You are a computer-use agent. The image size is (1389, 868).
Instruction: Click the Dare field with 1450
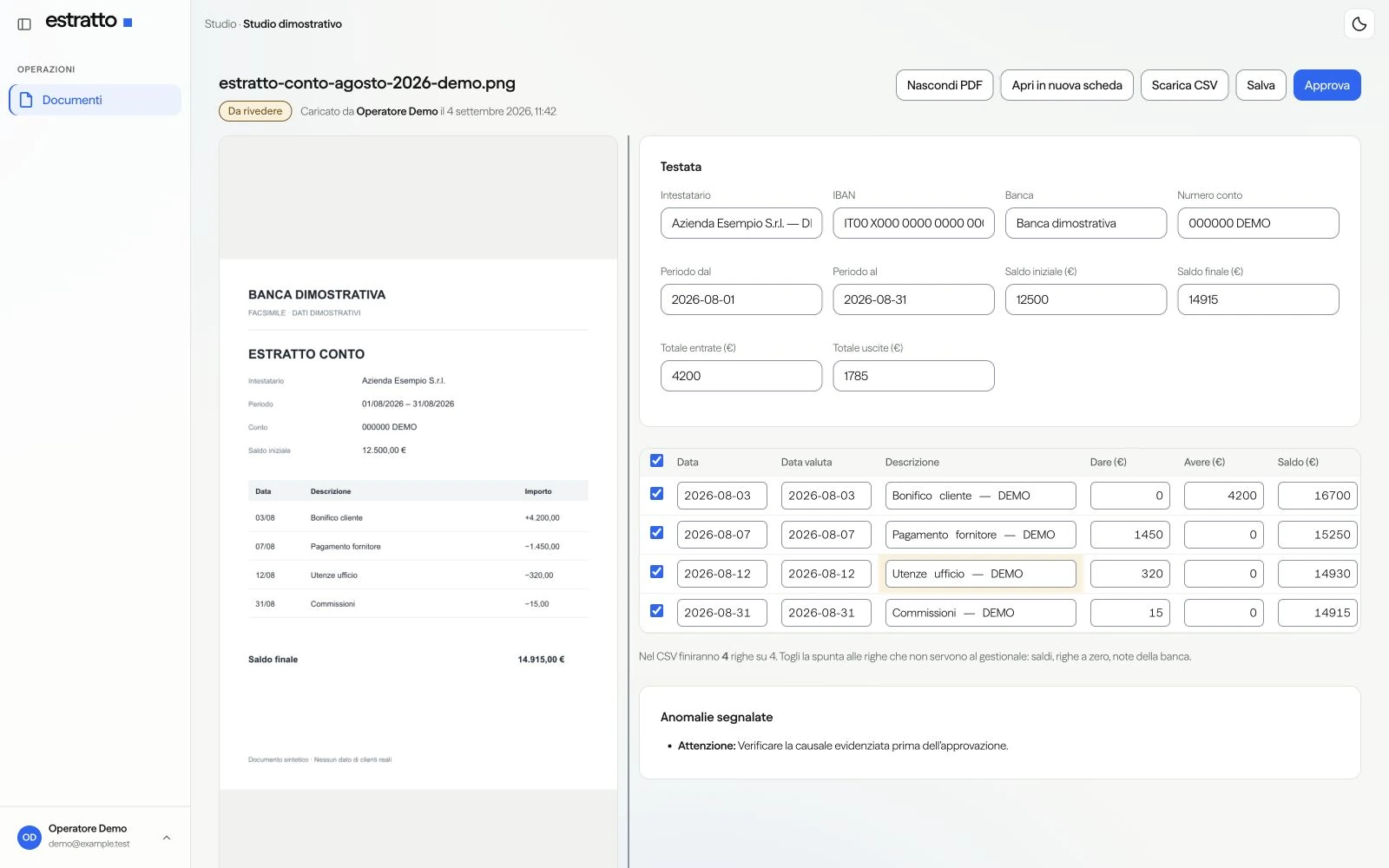(1130, 535)
